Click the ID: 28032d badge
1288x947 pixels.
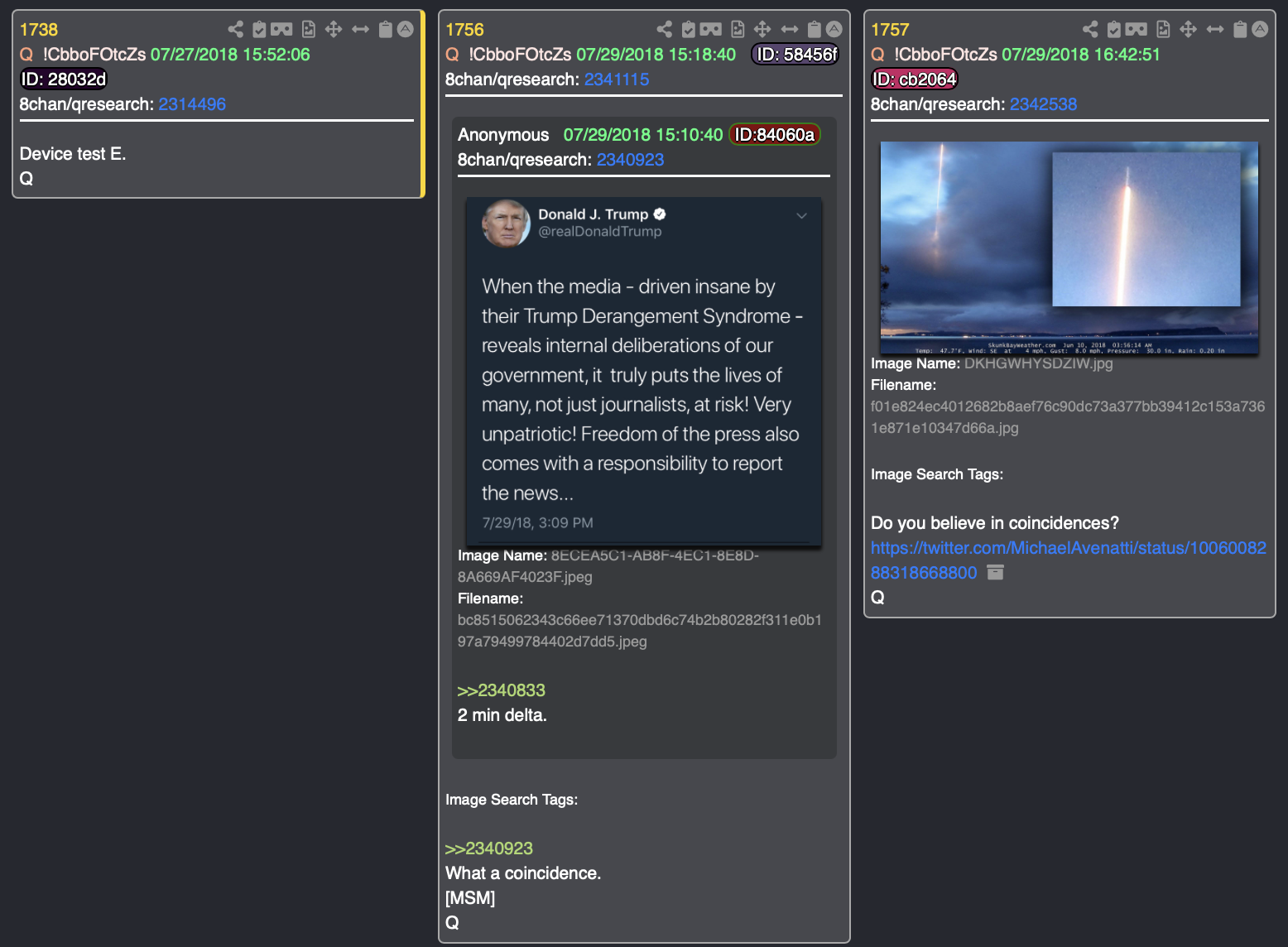click(64, 79)
